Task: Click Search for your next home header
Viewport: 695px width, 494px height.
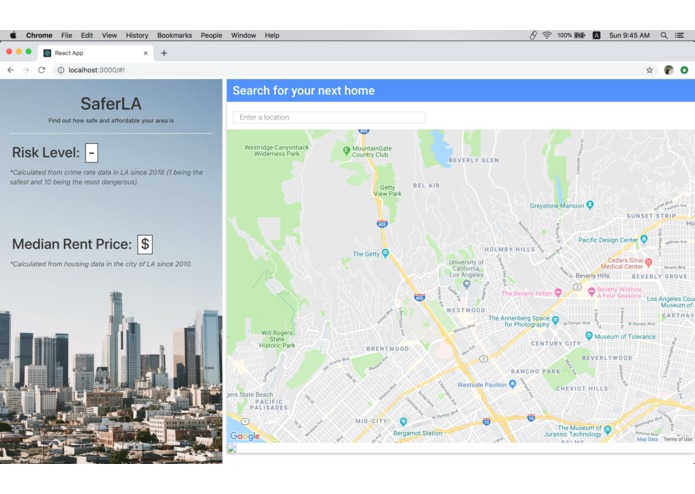Action: click(x=304, y=90)
